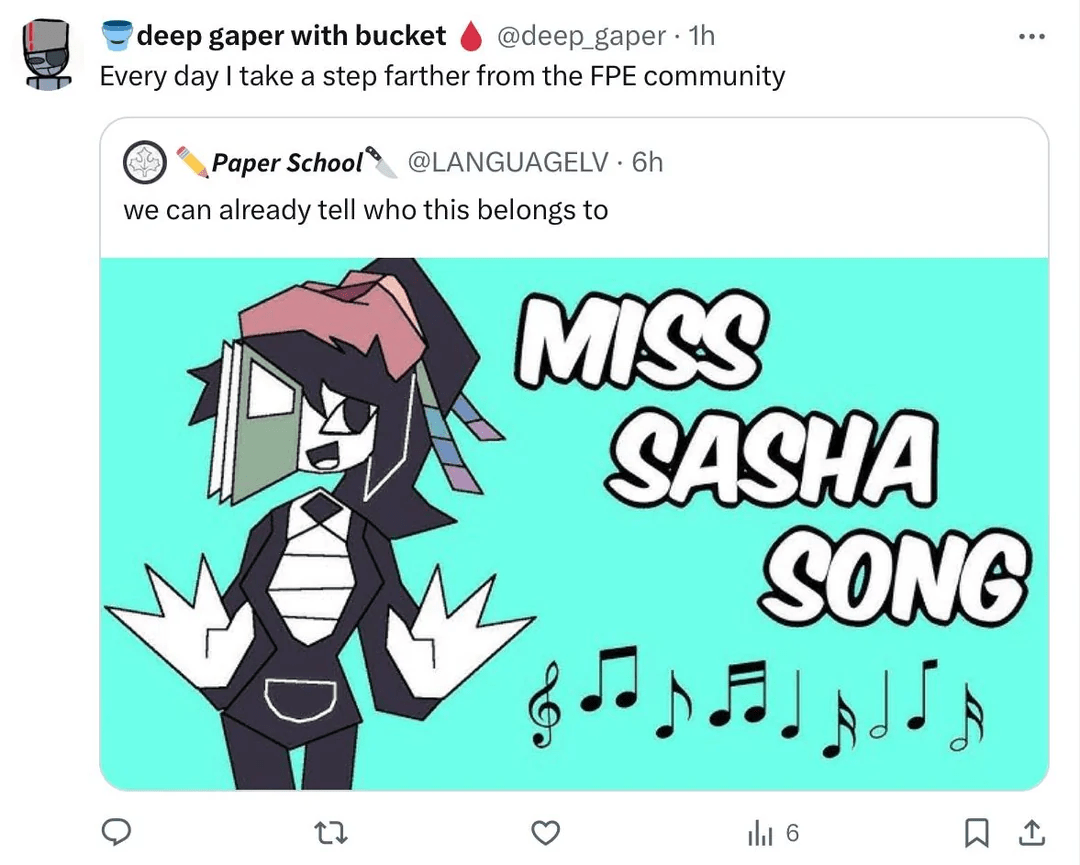Click the quoted tweet's '6h' timestamp
The image size is (1080, 865).
click(x=647, y=162)
